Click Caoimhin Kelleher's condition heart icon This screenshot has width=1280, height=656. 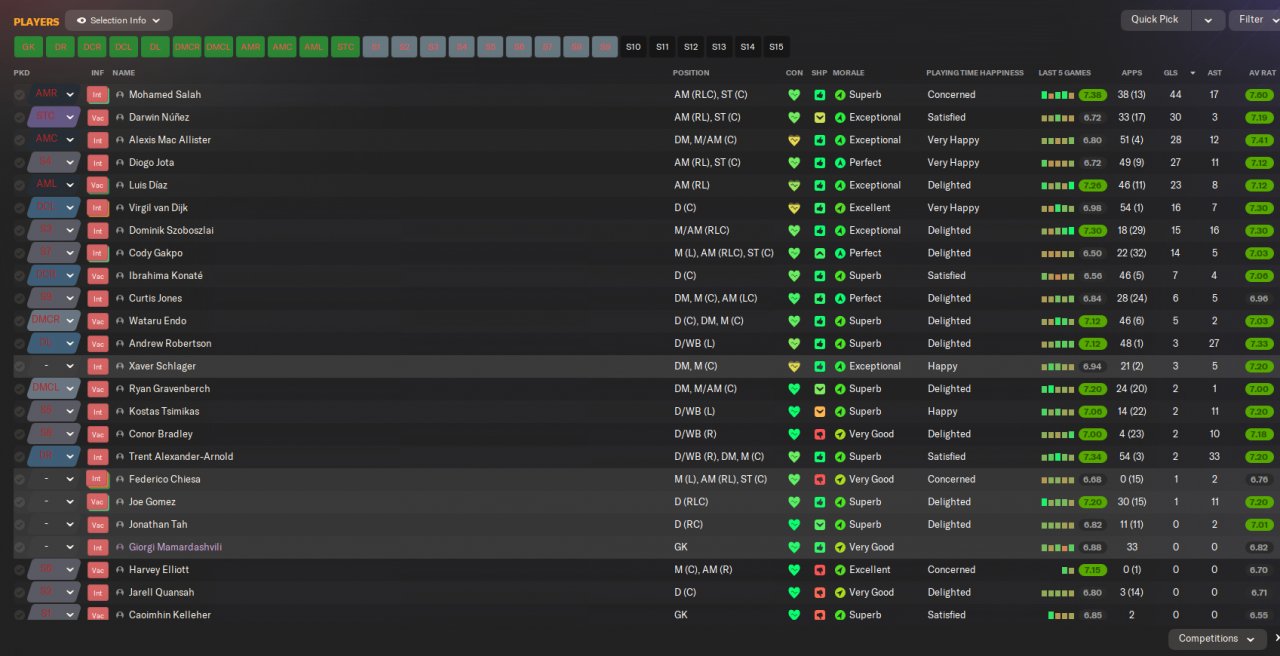tap(794, 615)
